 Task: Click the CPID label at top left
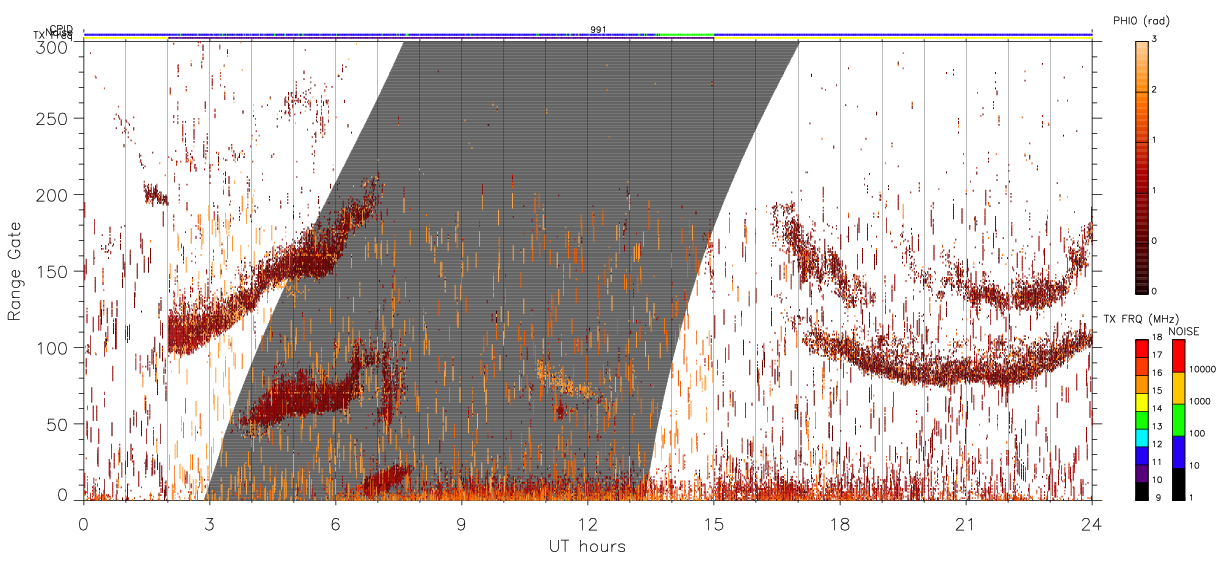click(61, 29)
